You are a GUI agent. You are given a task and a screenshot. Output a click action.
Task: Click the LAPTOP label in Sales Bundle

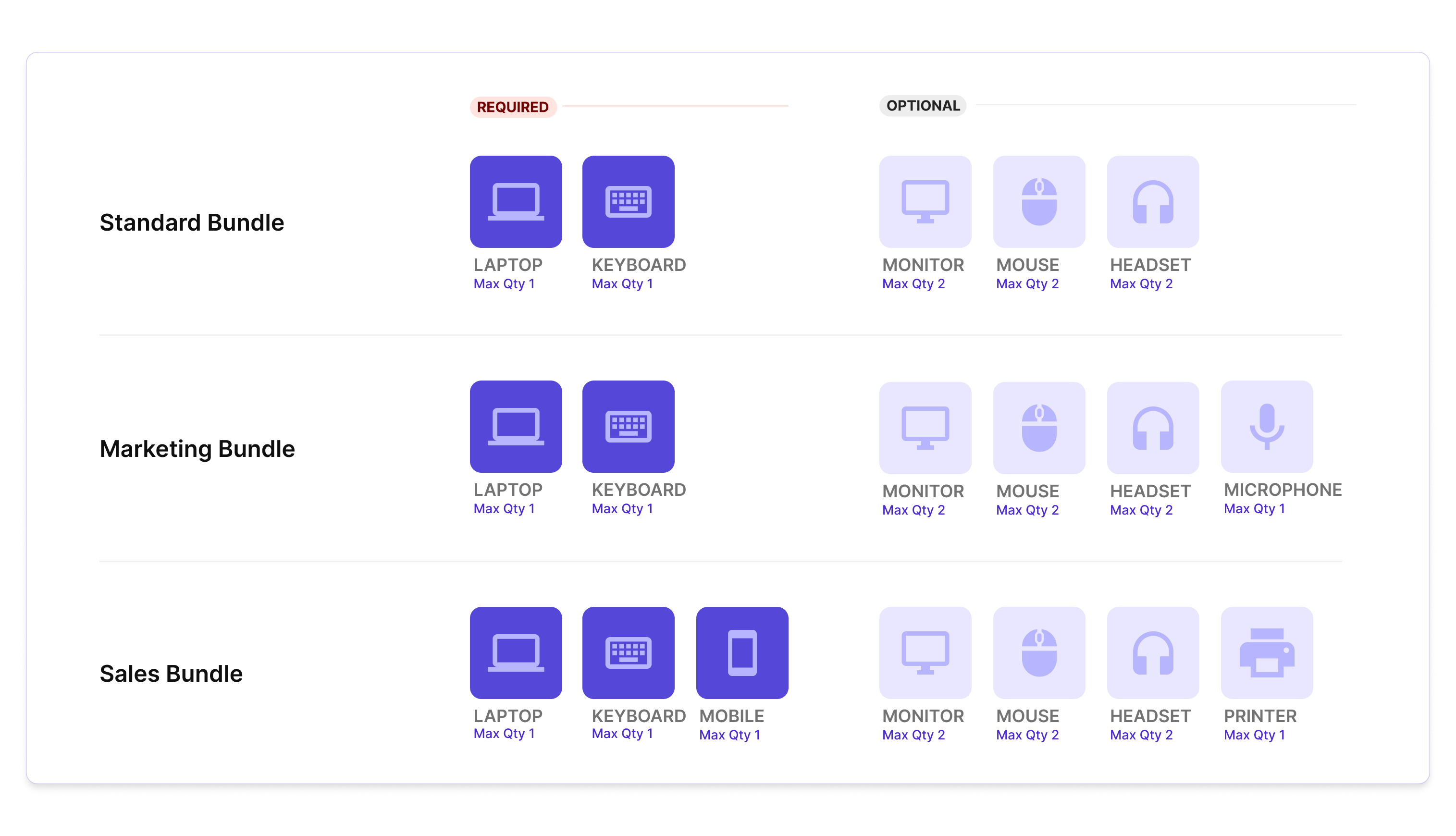click(507, 716)
